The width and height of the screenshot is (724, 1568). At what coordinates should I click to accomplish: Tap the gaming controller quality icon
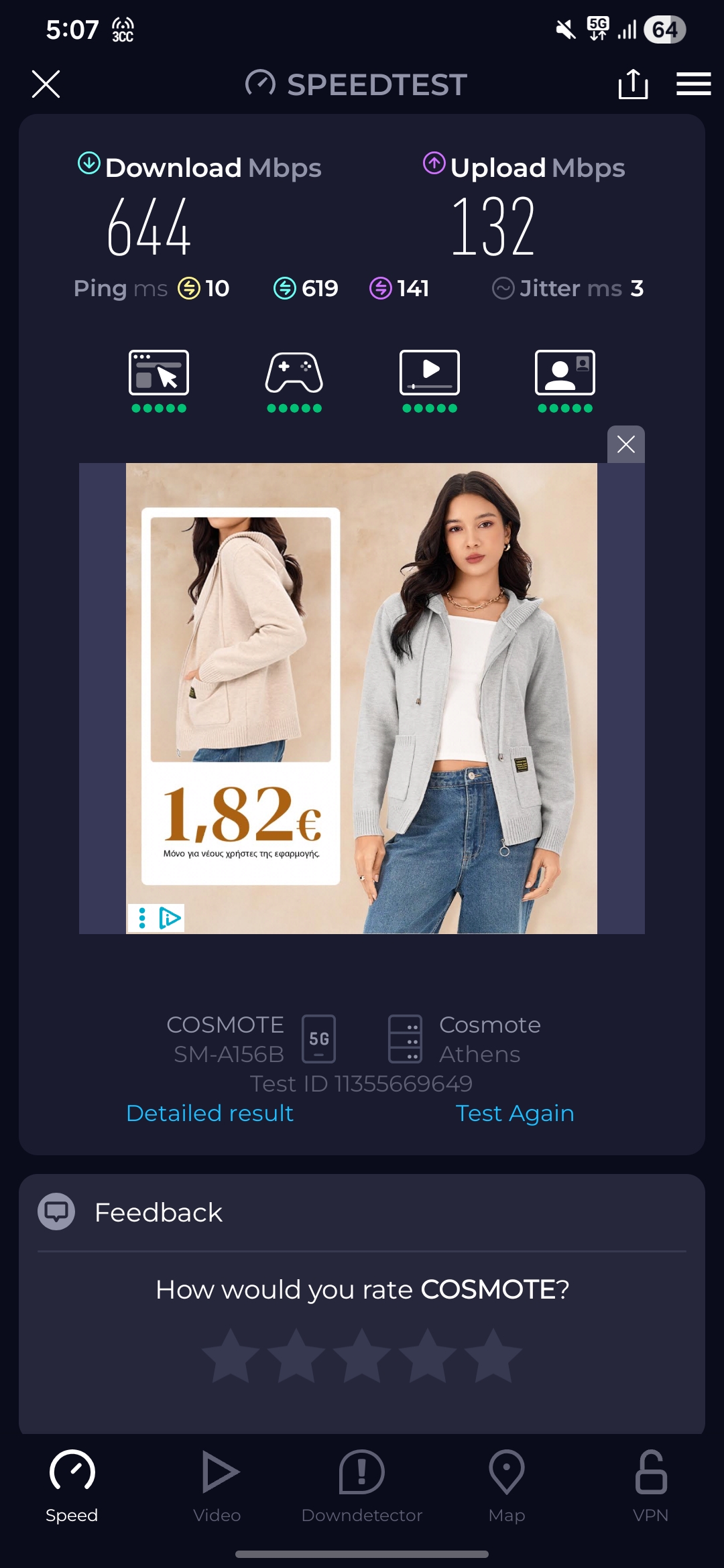tap(294, 373)
